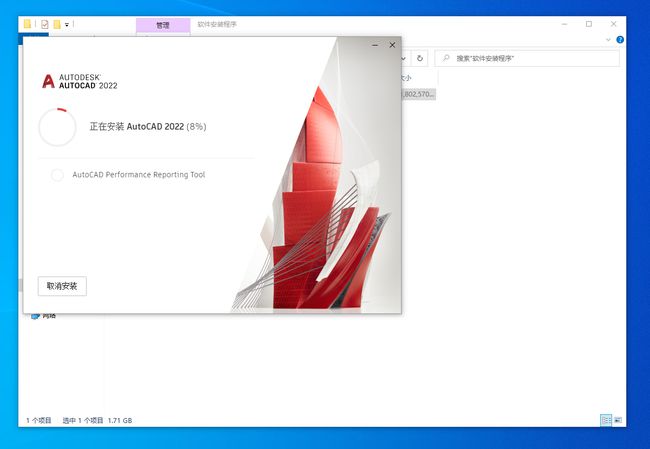Open Explorer Help question-mark icon
The width and height of the screenshot is (650, 449).
620,40
